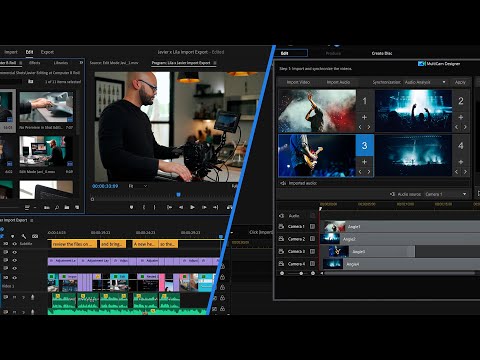Viewport: 480px width, 360px height.
Task: Enable voice-over mic on upper audio track
Action: (x=32, y=297)
